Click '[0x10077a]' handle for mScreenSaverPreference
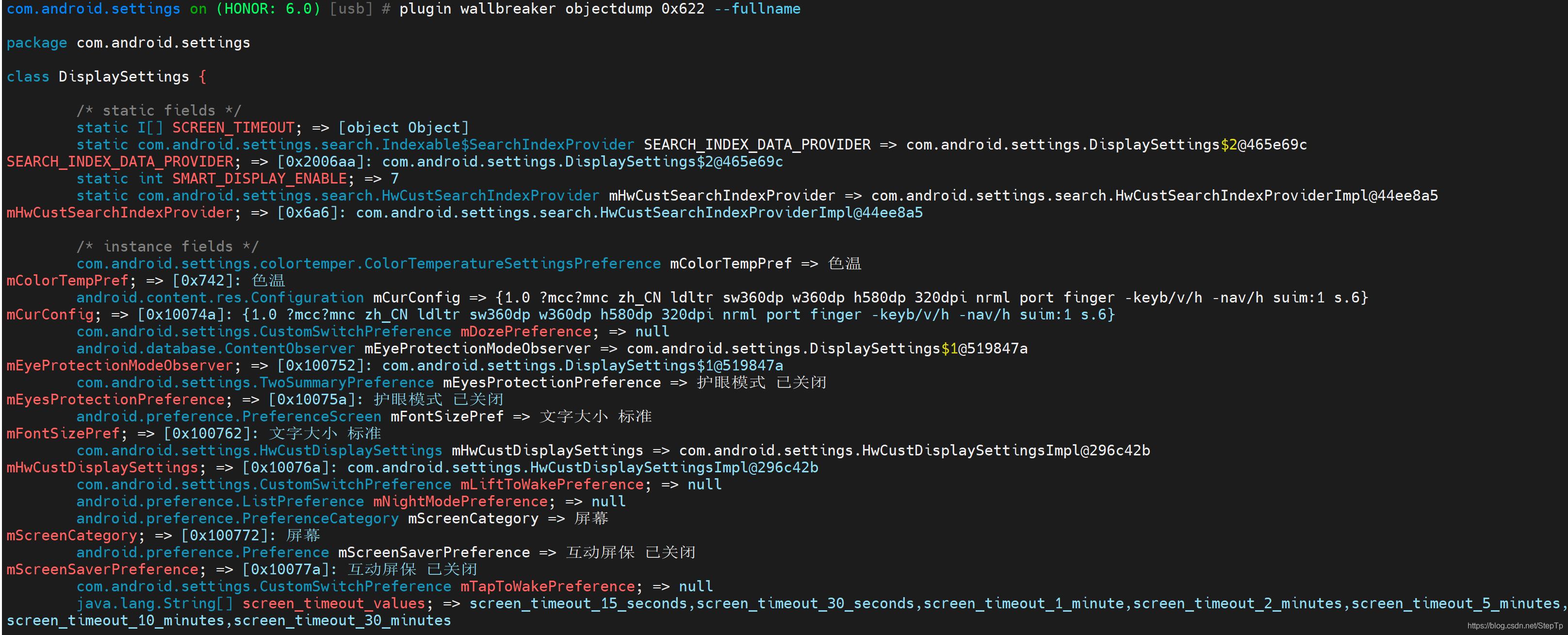Viewport: 1568px width, 635px height. coord(290,570)
